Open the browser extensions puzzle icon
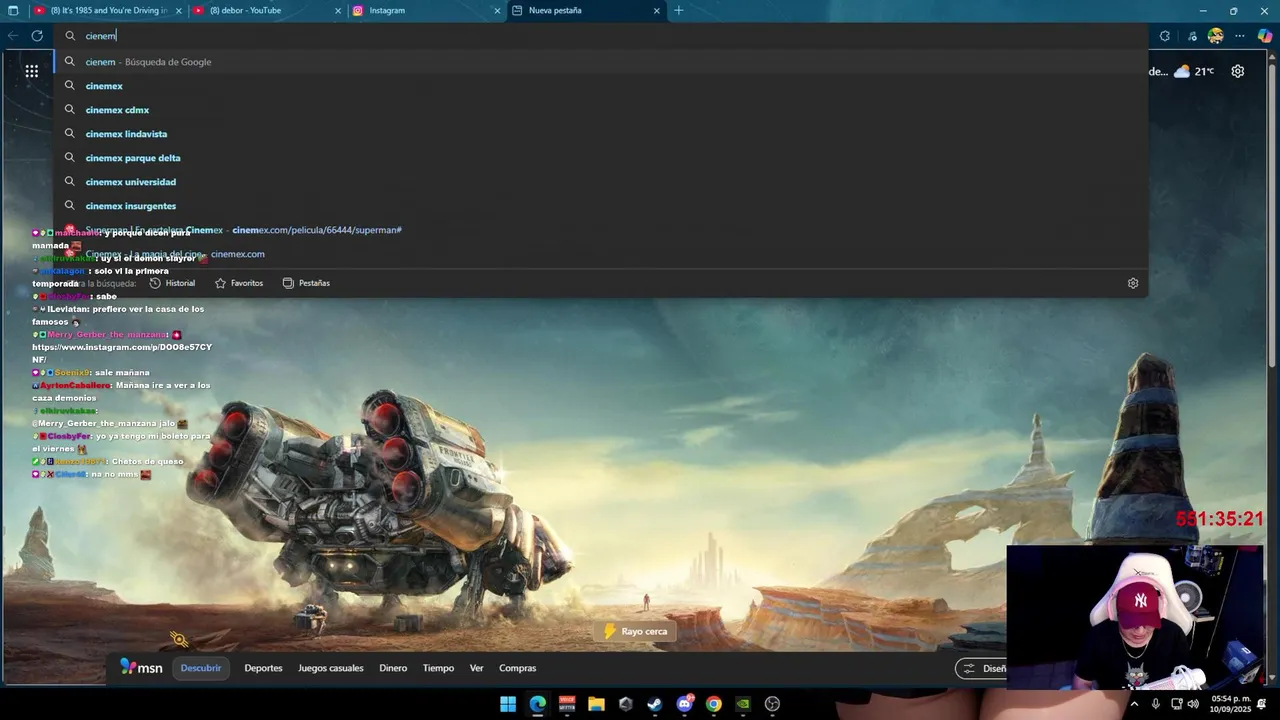Image resolution: width=1280 pixels, height=720 pixels. [x=1165, y=35]
